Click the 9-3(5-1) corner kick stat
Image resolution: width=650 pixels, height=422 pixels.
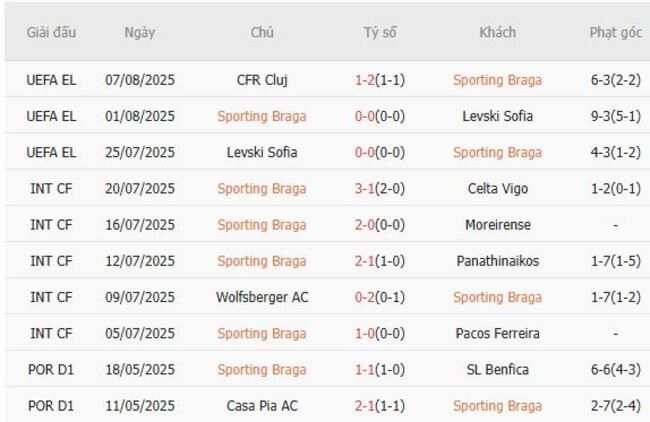(615, 116)
